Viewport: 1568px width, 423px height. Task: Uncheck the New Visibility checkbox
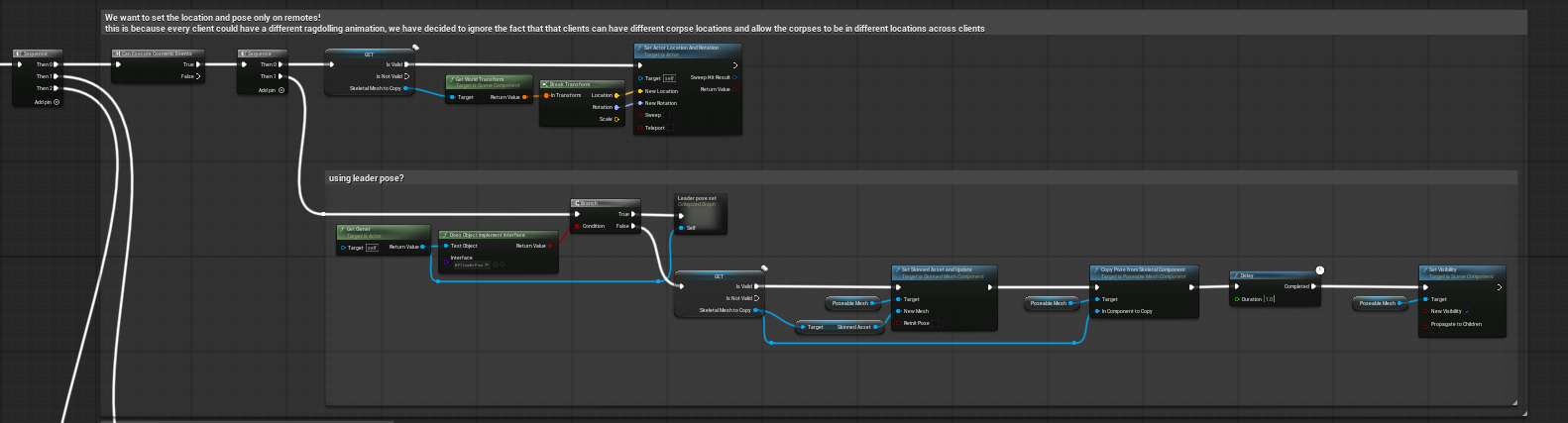[x=1468, y=311]
